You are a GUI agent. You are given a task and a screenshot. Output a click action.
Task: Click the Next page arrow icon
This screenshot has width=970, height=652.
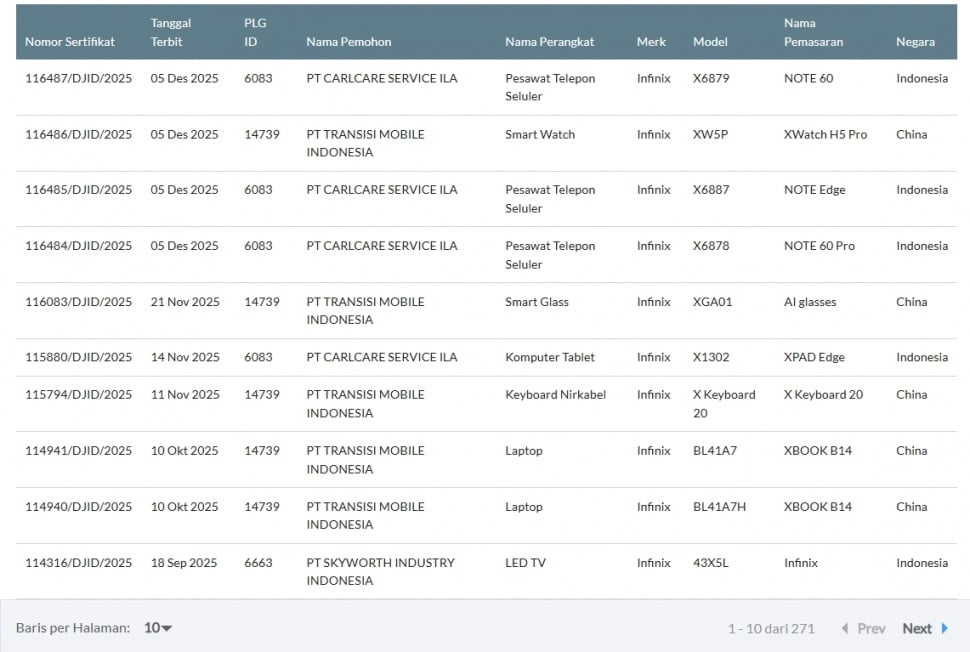click(x=945, y=628)
